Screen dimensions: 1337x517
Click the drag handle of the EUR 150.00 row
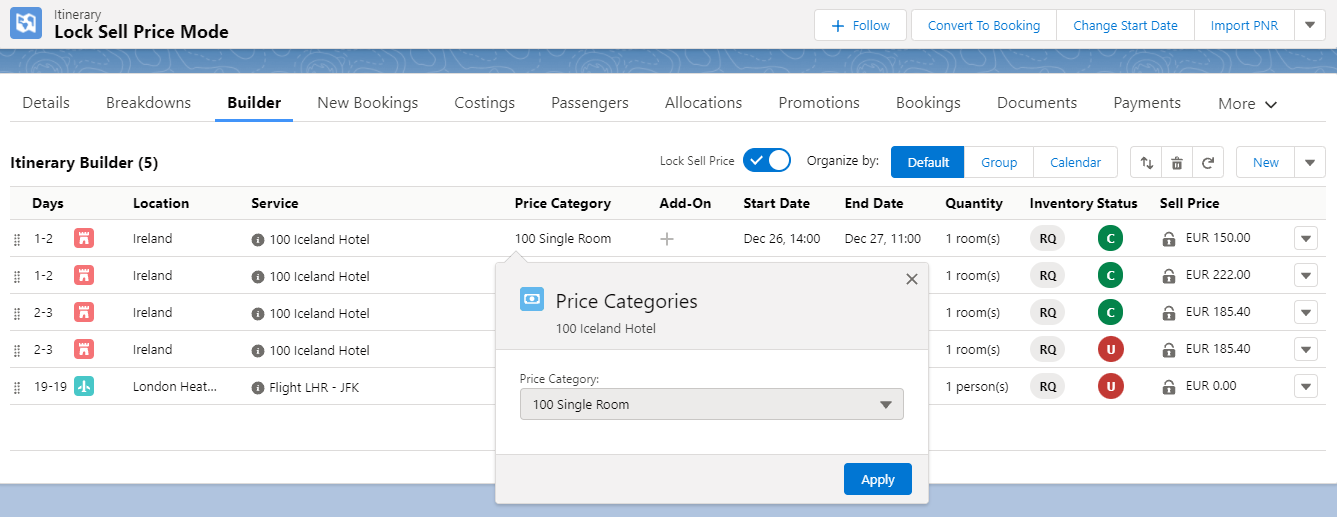(x=17, y=240)
